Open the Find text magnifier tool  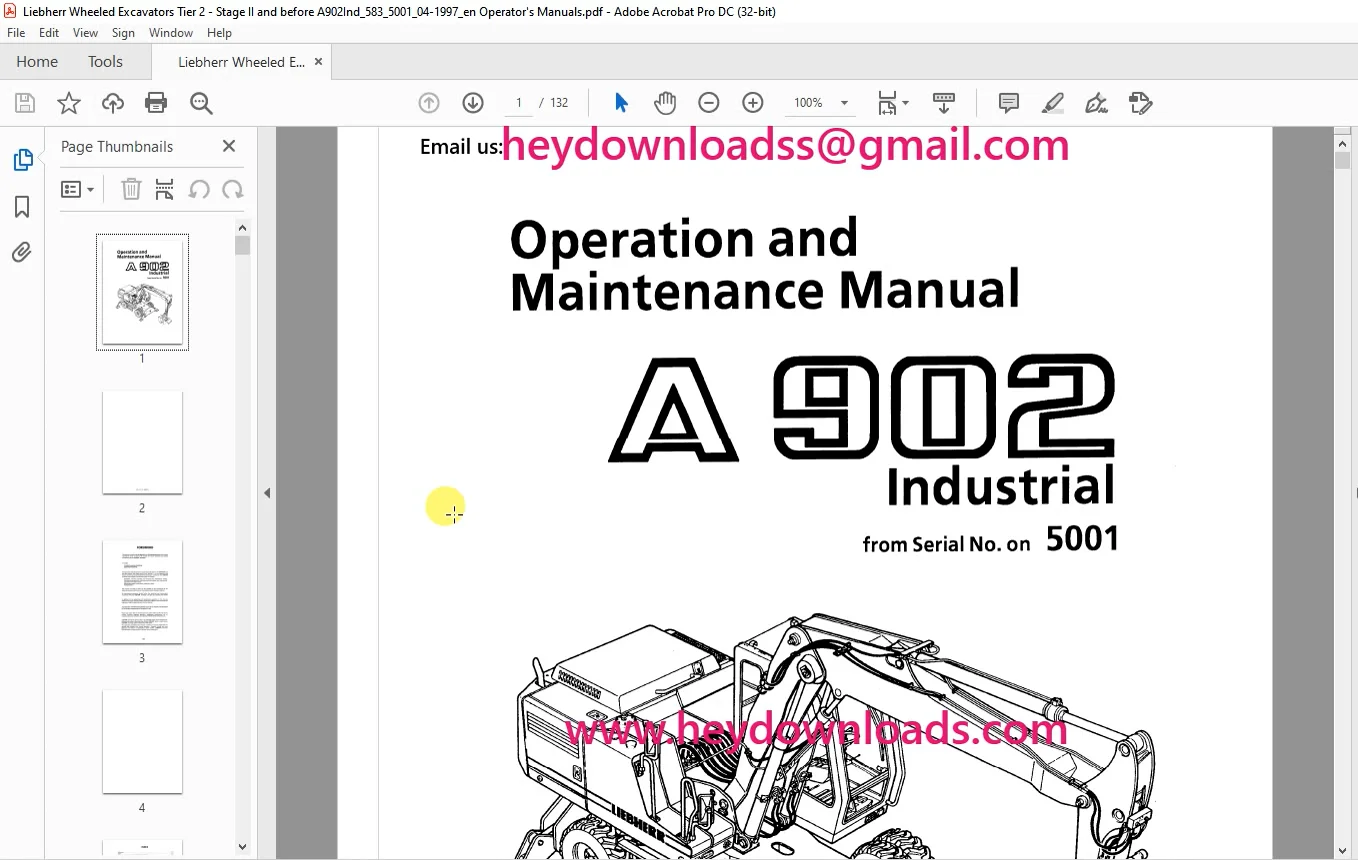pyautogui.click(x=201, y=103)
